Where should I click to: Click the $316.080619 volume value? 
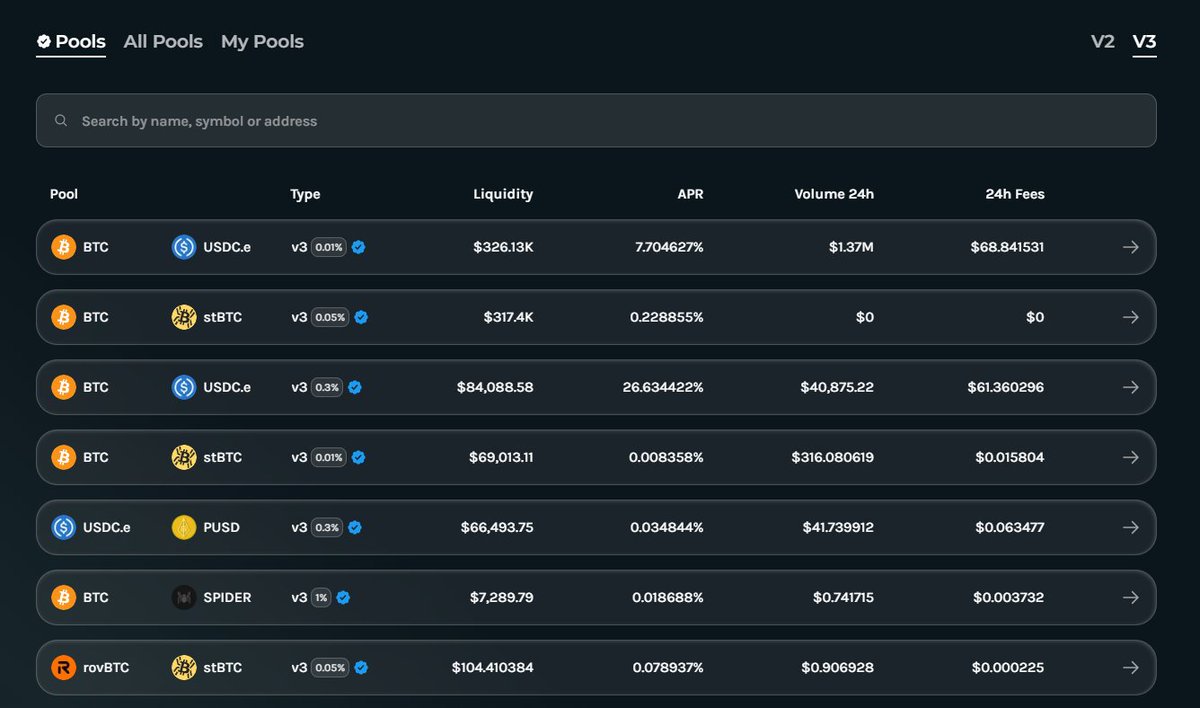(831, 457)
